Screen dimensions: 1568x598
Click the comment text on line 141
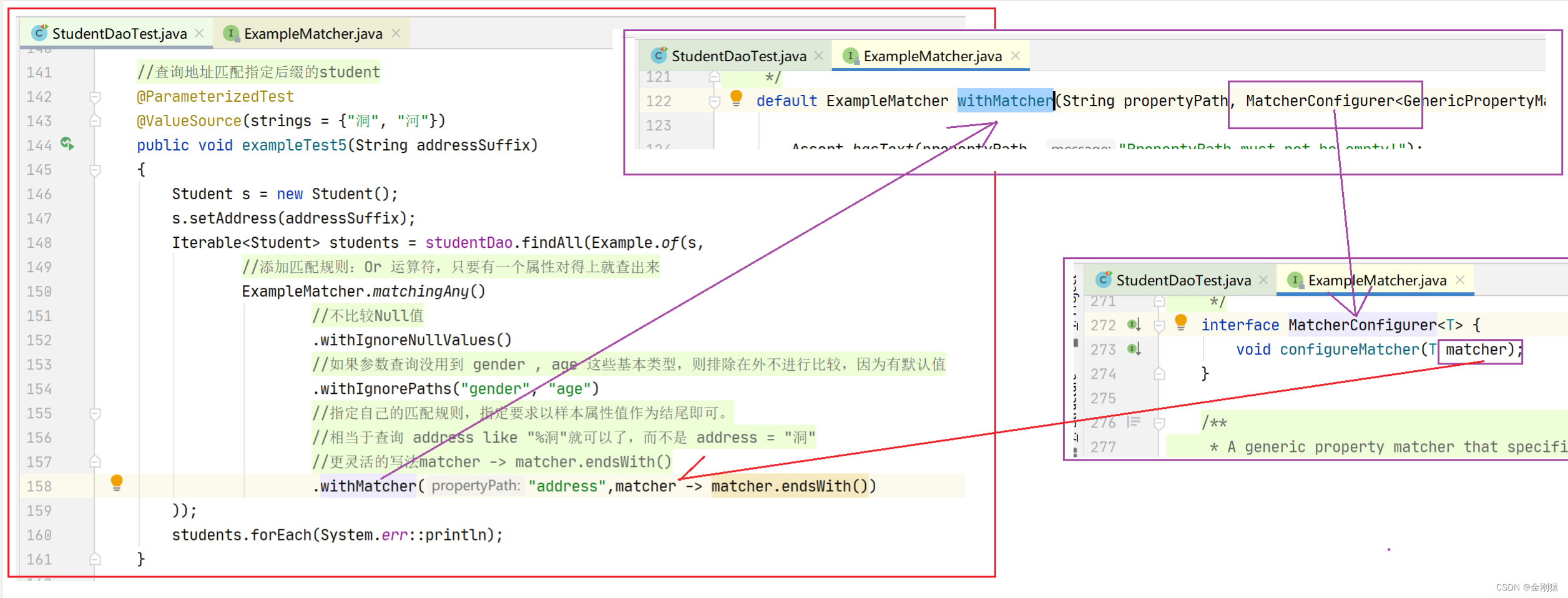258,72
